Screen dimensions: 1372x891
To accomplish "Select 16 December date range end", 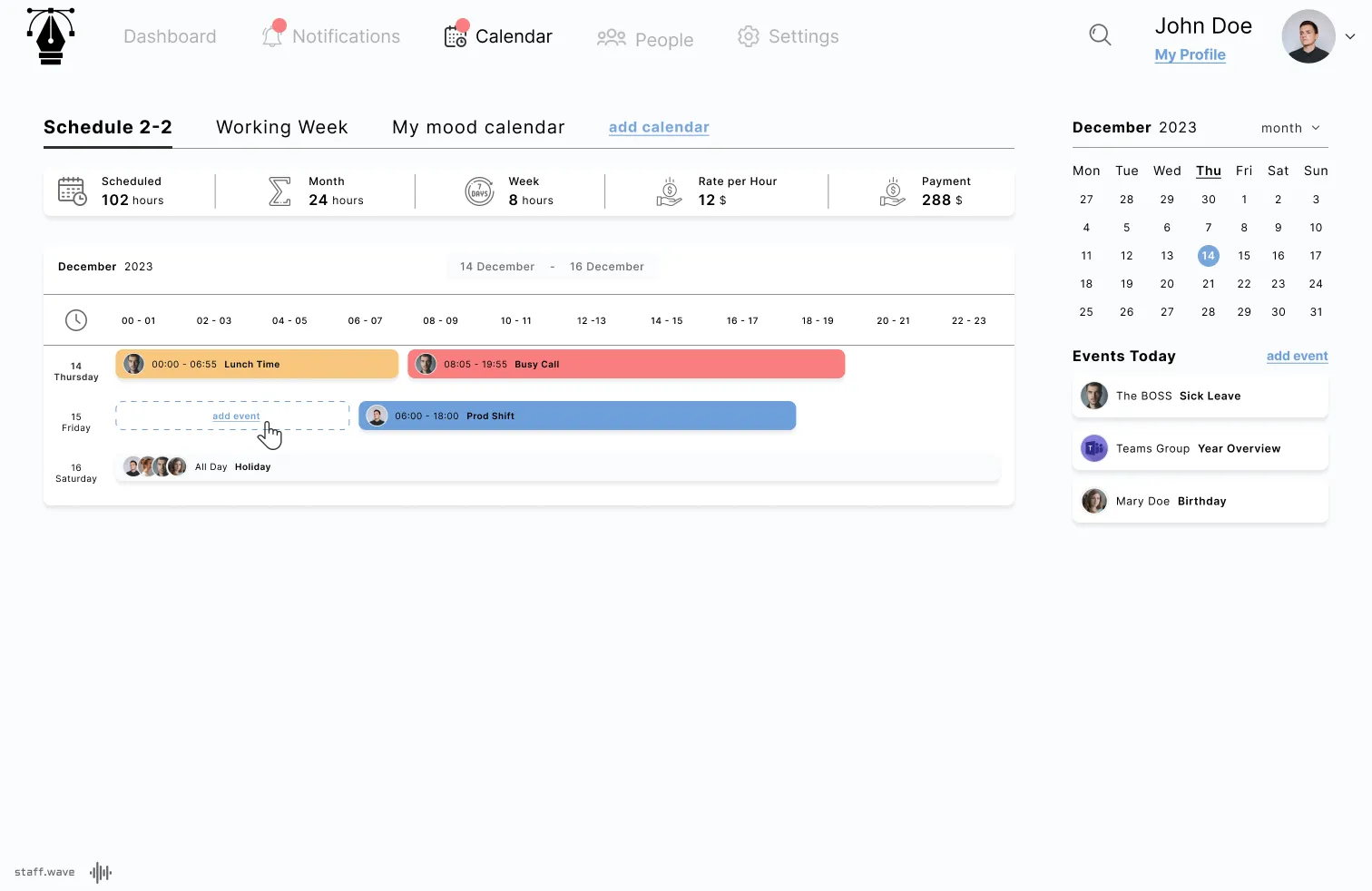I will click(x=607, y=267).
